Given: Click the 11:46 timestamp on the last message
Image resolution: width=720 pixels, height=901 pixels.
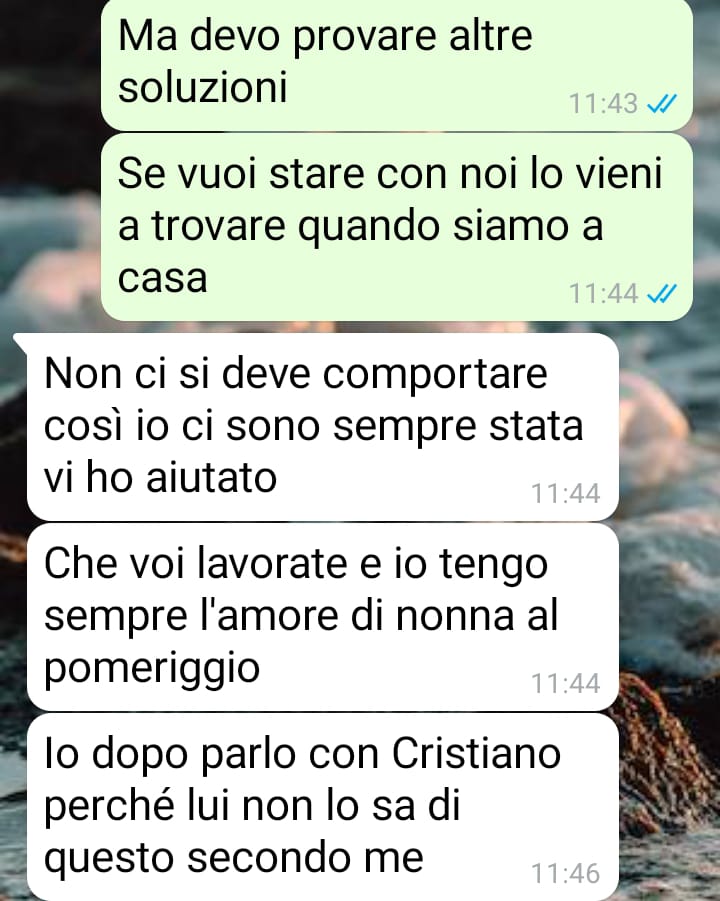Looking at the screenshot, I should pyautogui.click(x=565, y=873).
